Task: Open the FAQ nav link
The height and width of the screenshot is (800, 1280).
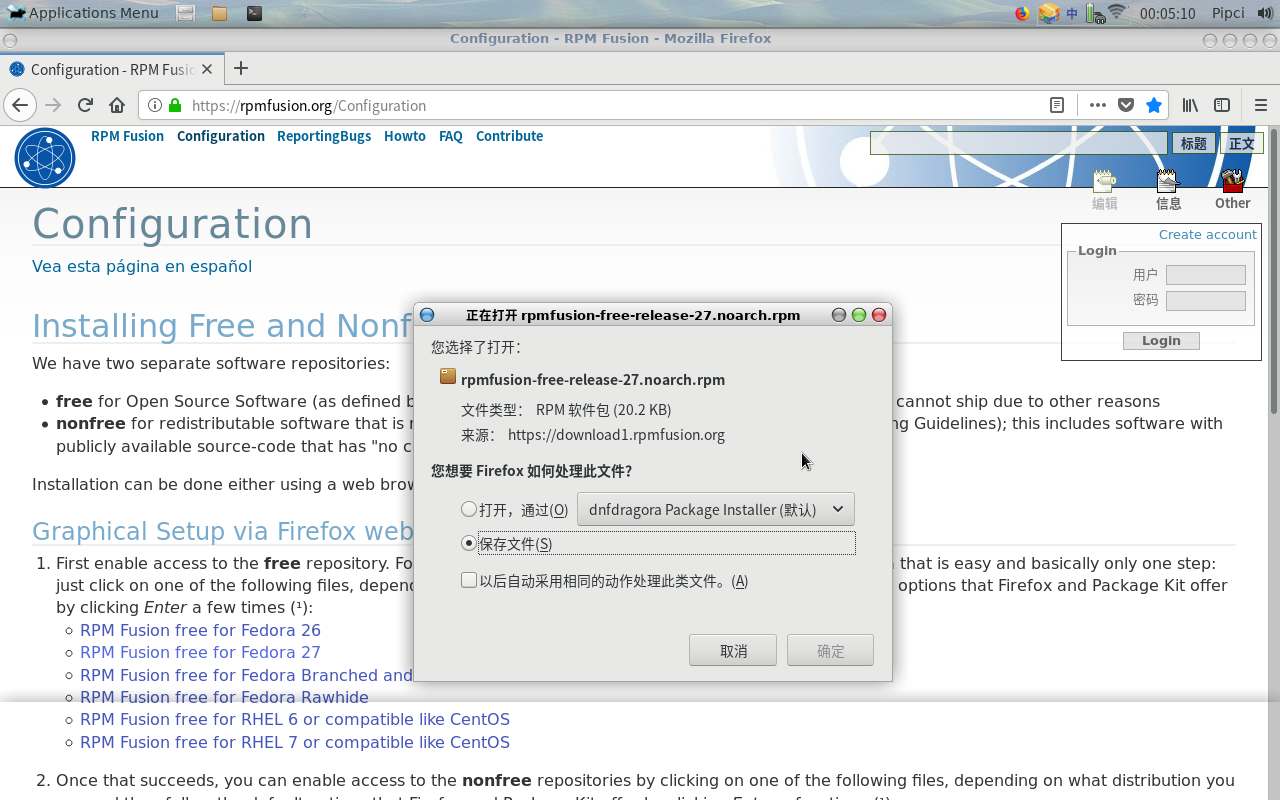Action: pos(451,136)
